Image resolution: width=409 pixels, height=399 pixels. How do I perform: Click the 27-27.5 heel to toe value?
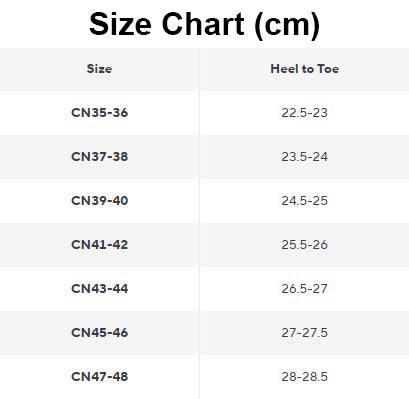[x=305, y=333]
